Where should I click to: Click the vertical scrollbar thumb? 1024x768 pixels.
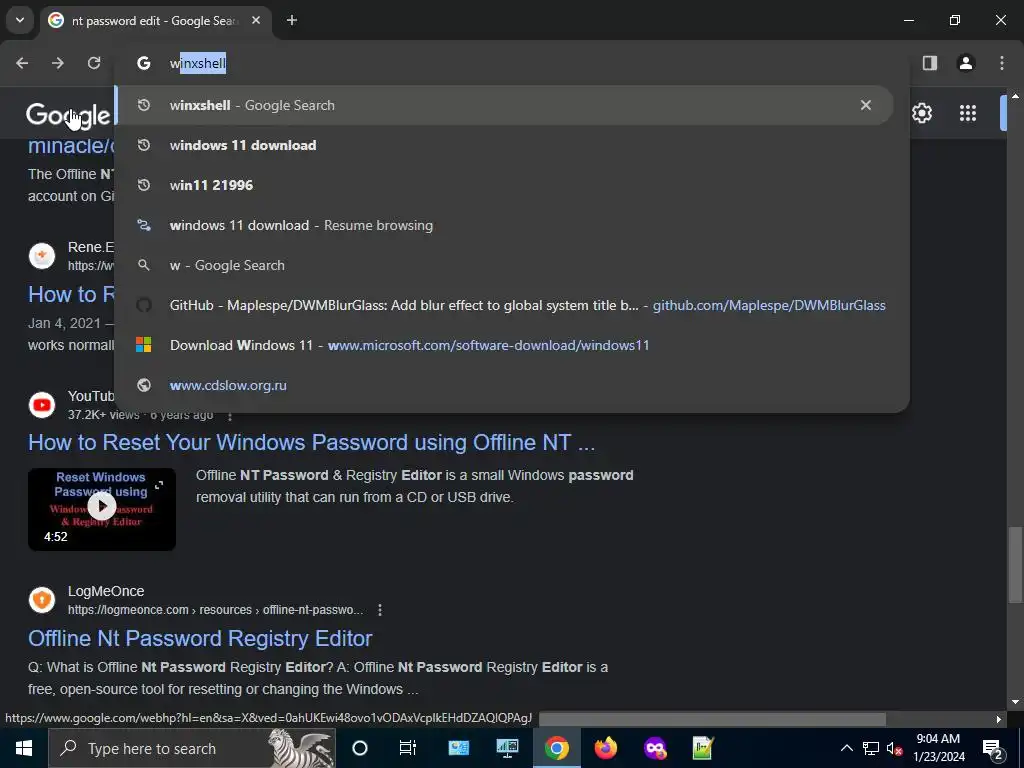pos(1014,564)
